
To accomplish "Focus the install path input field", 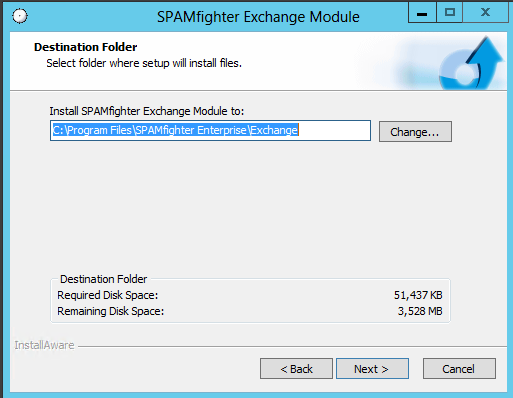I will point(210,130).
